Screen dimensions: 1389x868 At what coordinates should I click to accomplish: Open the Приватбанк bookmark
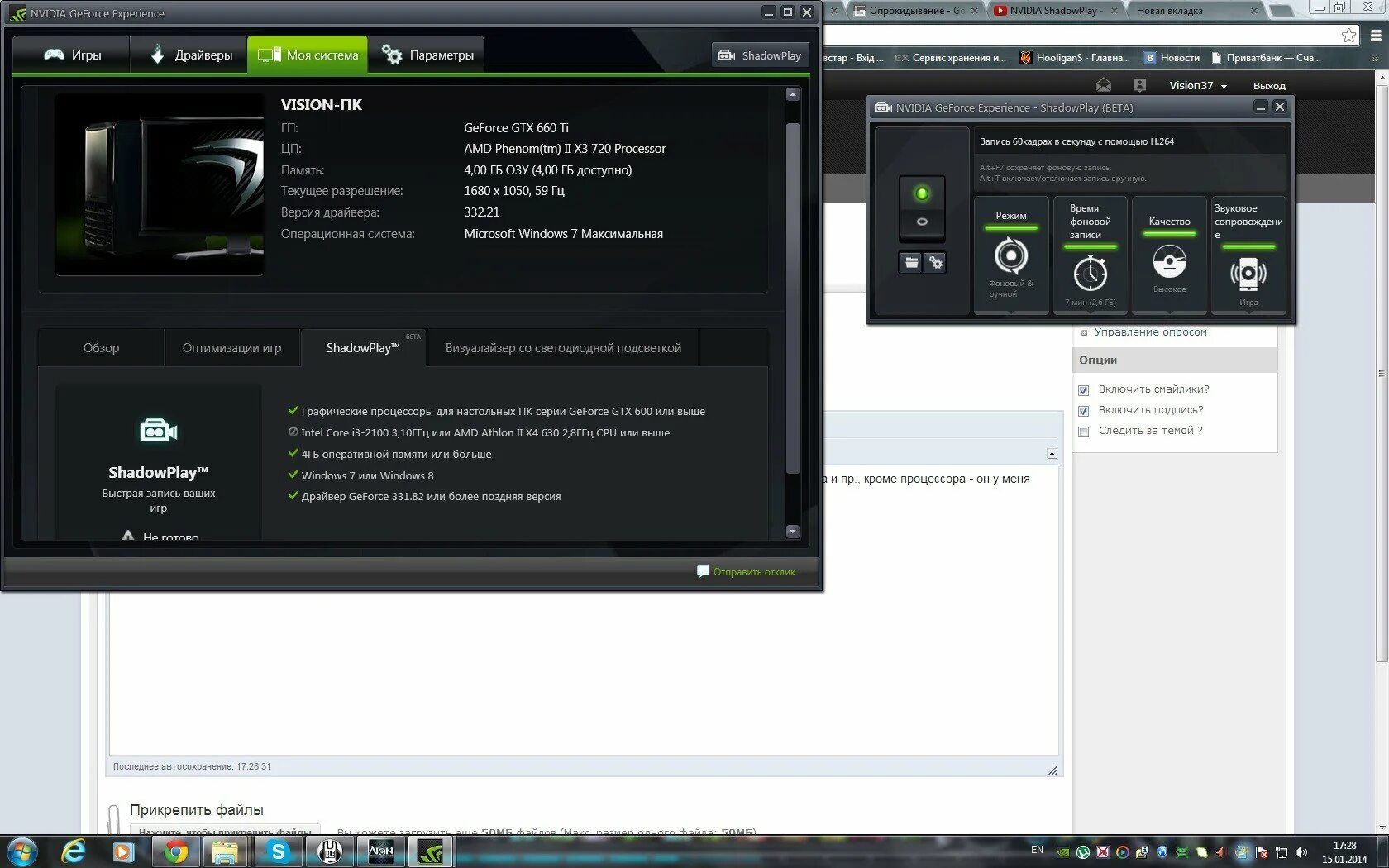[x=1266, y=58]
